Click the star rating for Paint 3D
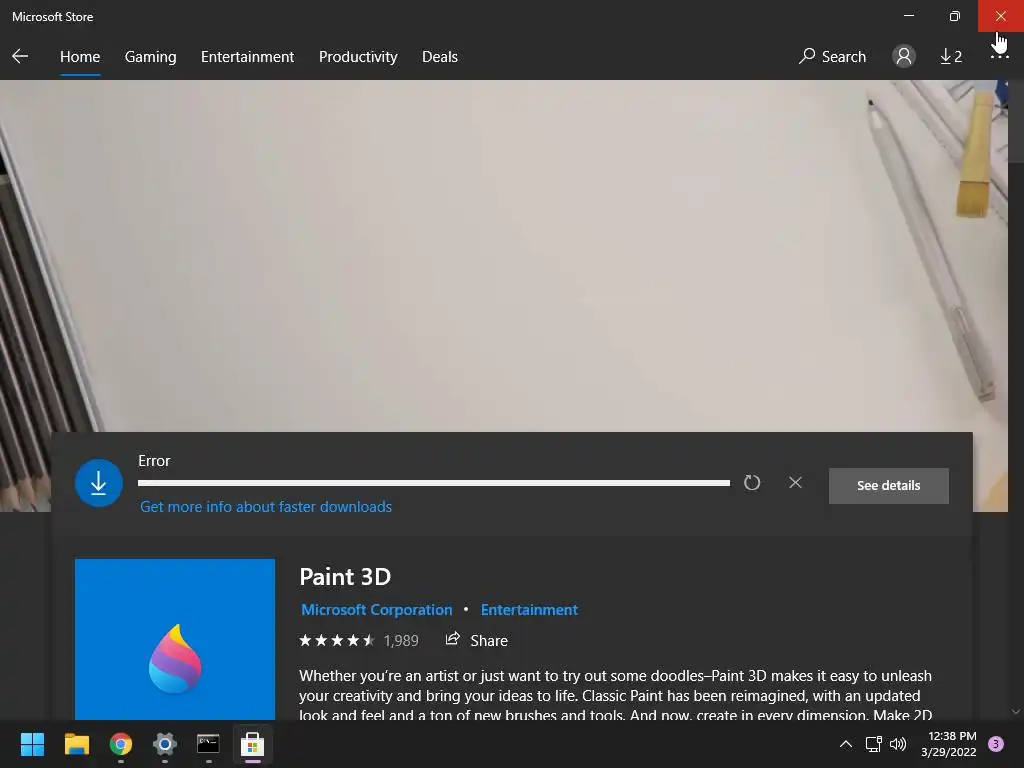The height and width of the screenshot is (768, 1024). 336,641
